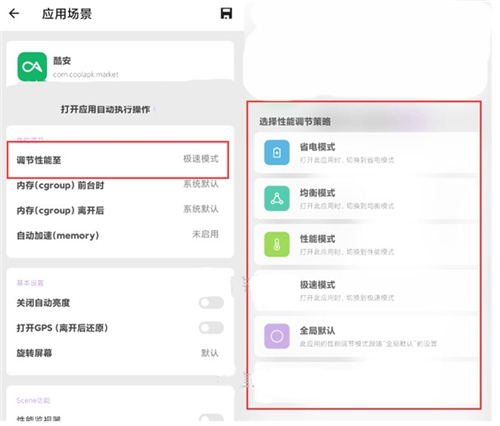Click the 打开此应用时，切换到省电模式 description
The width and height of the screenshot is (500, 426).
tap(347, 160)
